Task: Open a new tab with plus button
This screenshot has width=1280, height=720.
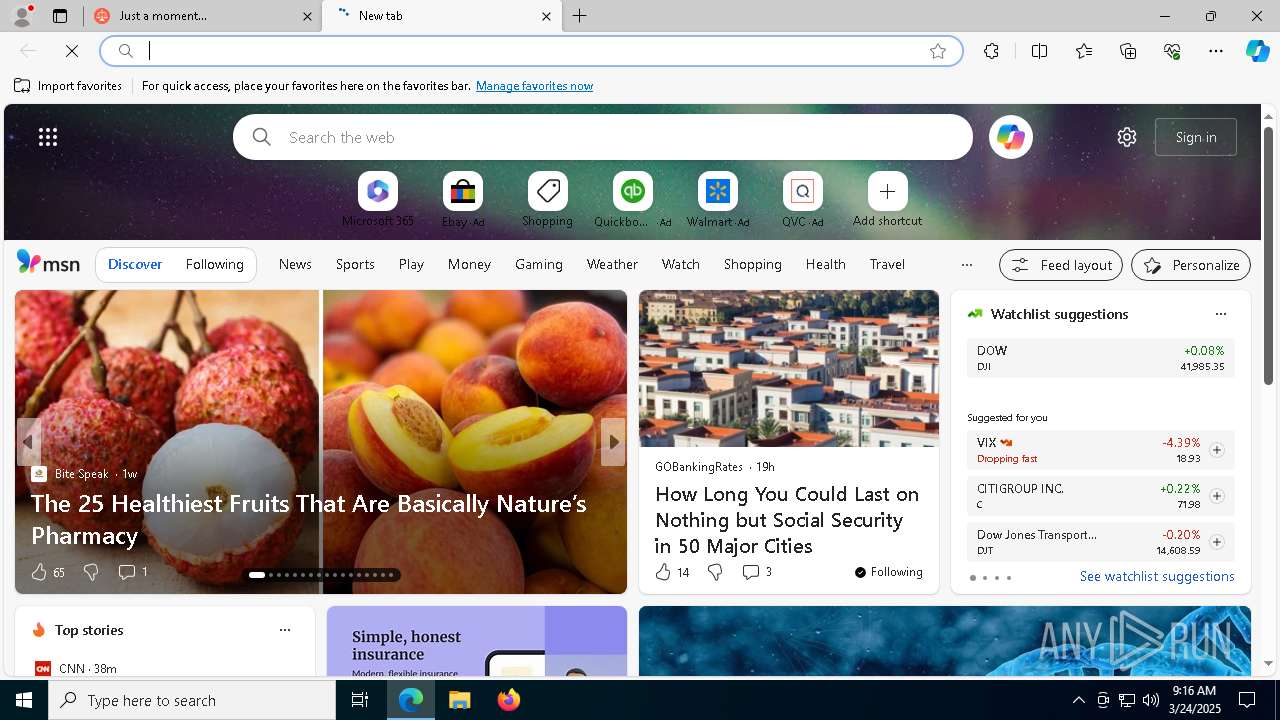Action: 580,16
